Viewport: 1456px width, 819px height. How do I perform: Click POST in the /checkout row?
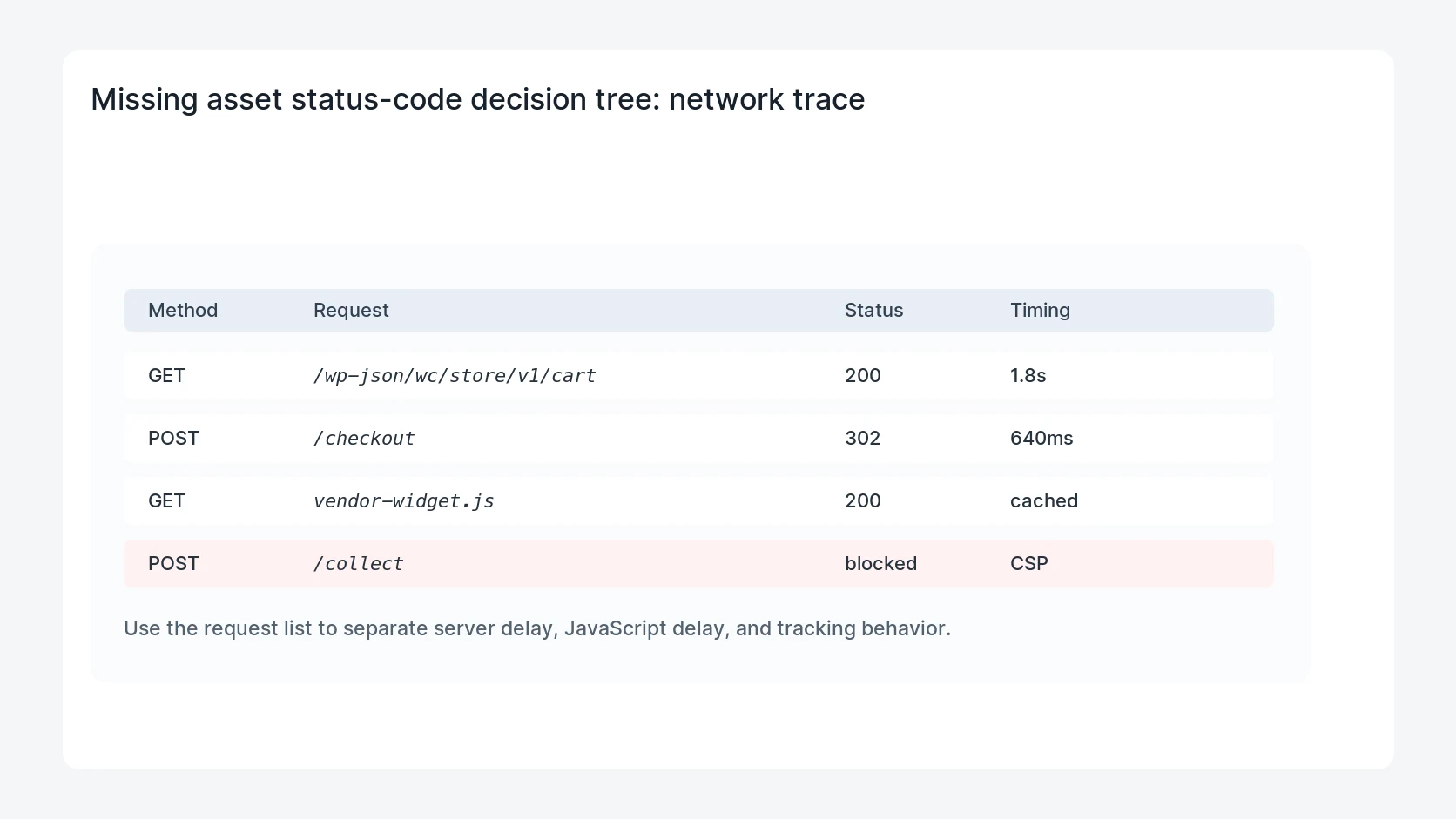point(173,439)
